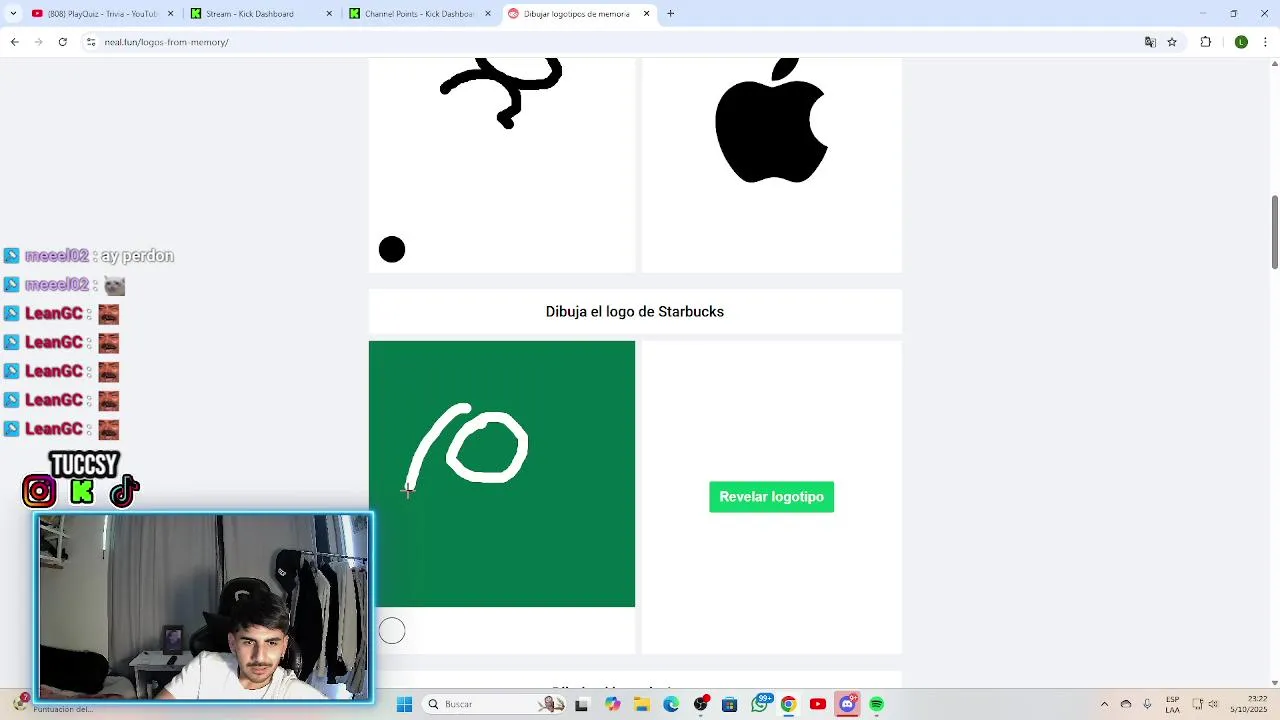
Task: Select the black brush color swatch below Apple canvas
Action: pos(392,249)
